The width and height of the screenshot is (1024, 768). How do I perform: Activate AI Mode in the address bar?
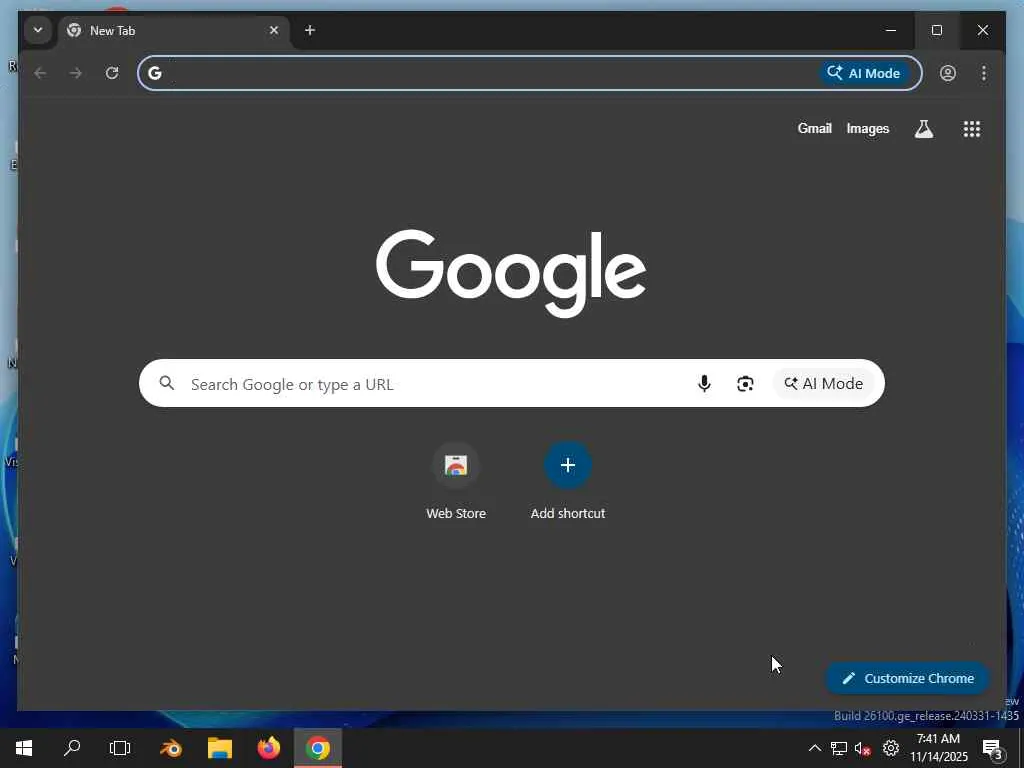click(x=863, y=73)
